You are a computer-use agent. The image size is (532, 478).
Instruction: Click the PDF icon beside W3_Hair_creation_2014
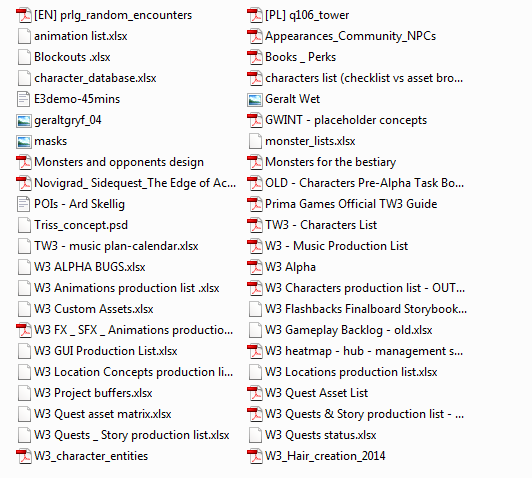click(255, 456)
